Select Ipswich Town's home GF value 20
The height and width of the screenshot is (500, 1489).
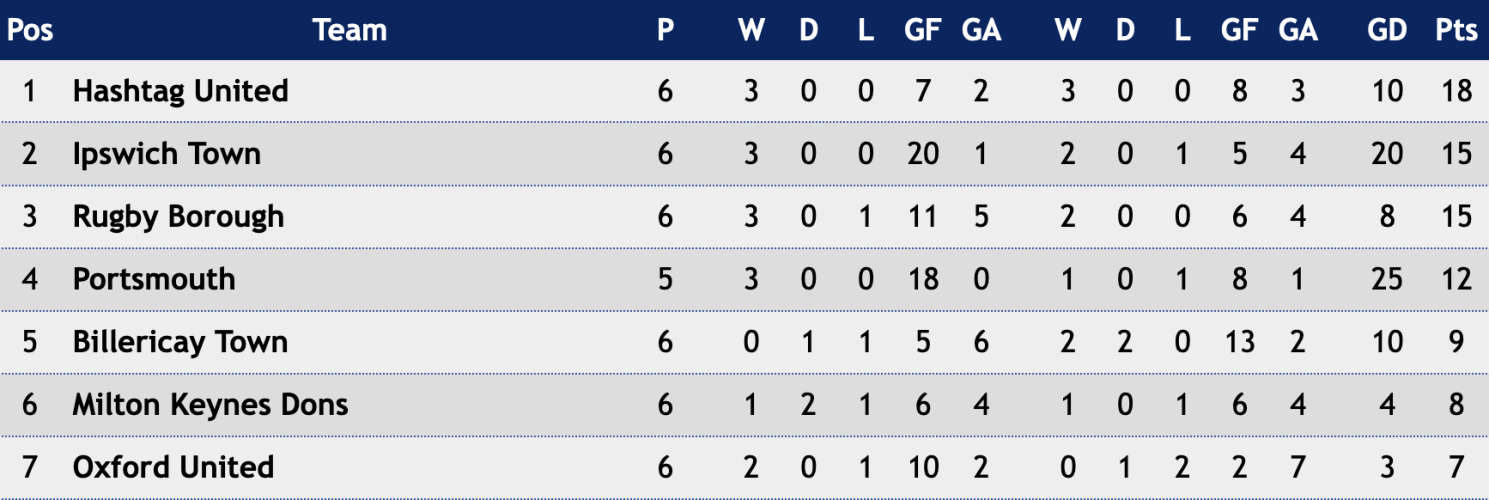point(922,154)
